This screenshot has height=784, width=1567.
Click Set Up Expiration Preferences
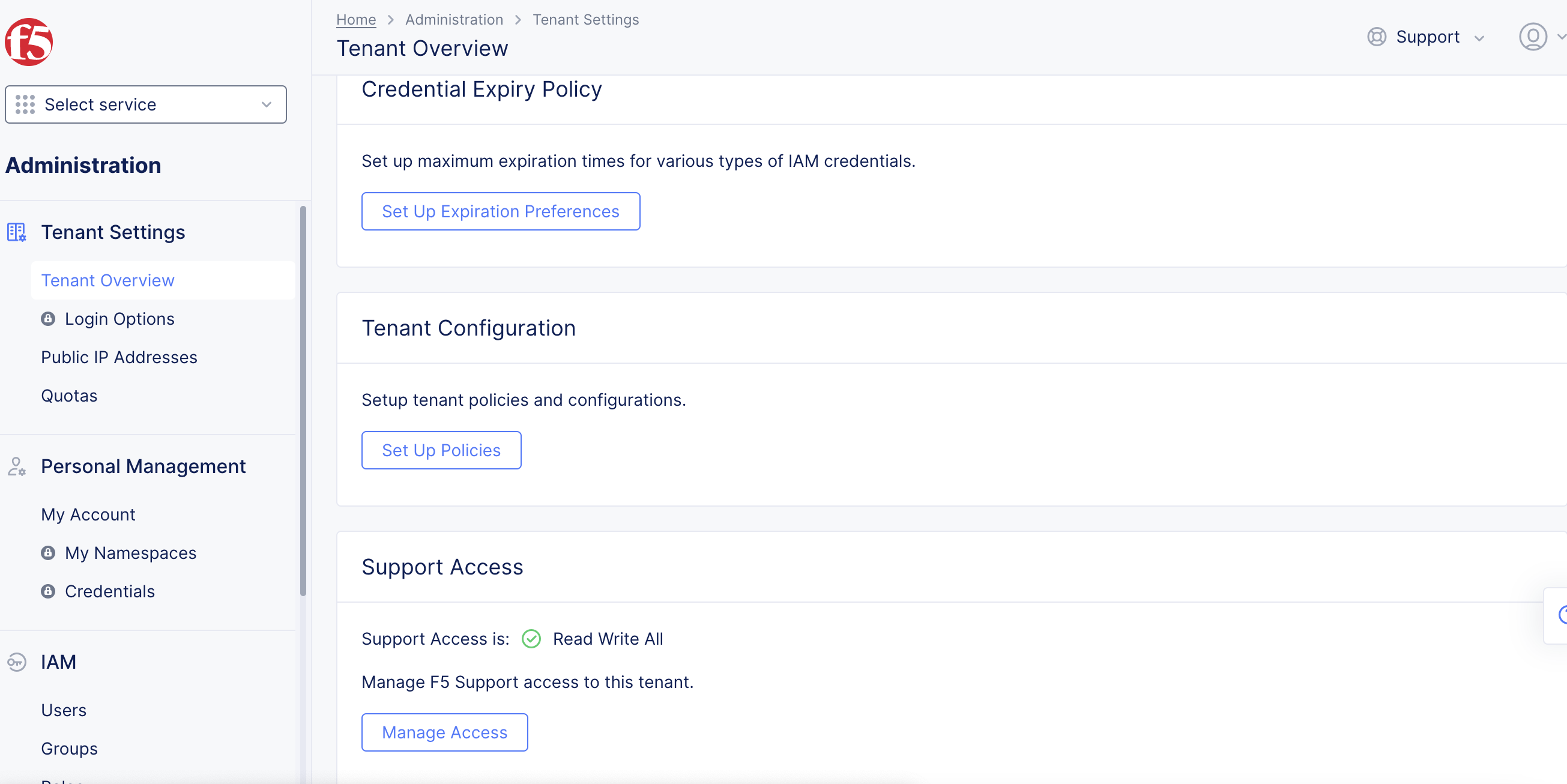tap(500, 211)
